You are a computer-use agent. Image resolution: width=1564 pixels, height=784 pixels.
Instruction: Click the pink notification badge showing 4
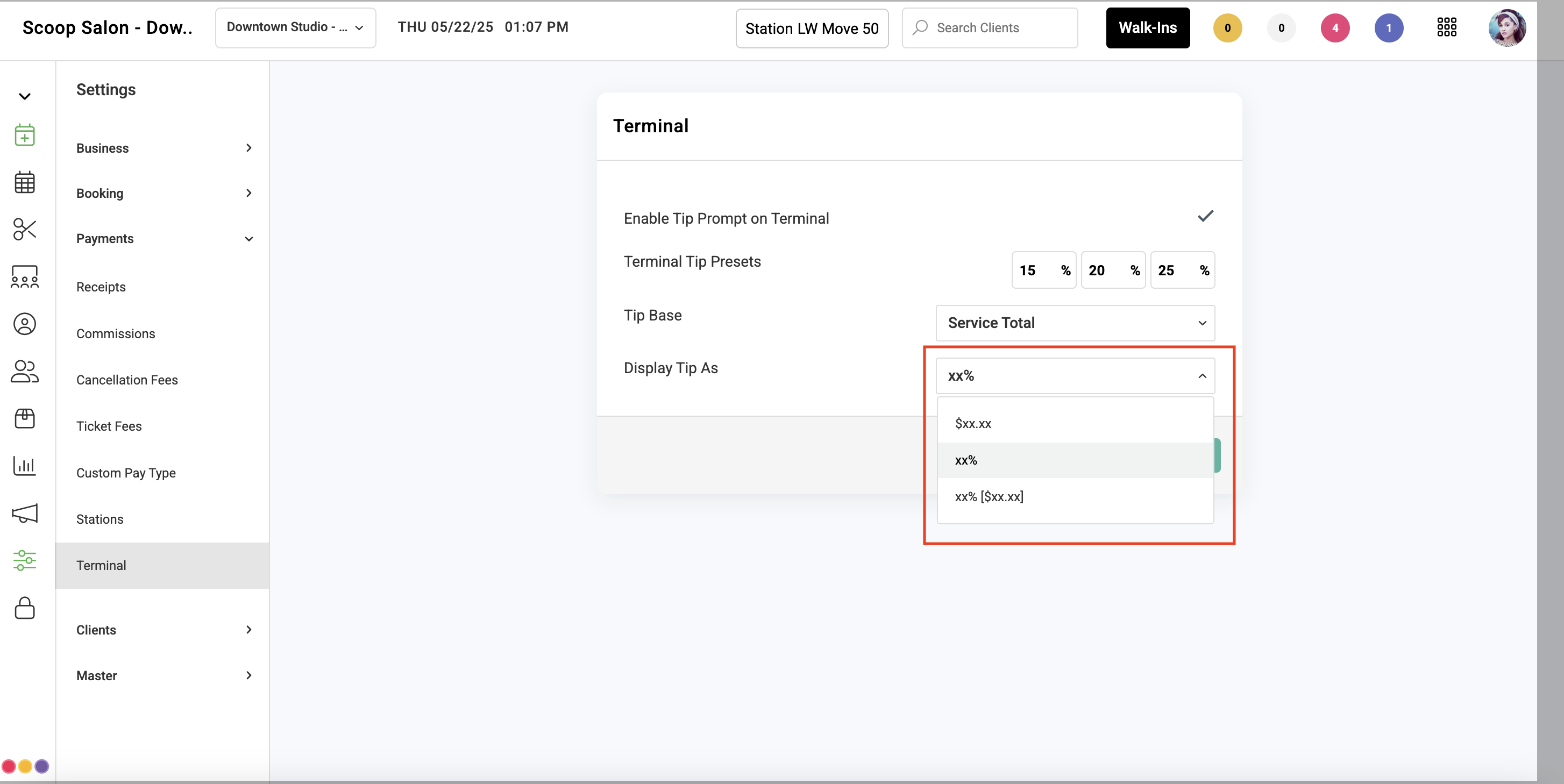click(x=1334, y=28)
